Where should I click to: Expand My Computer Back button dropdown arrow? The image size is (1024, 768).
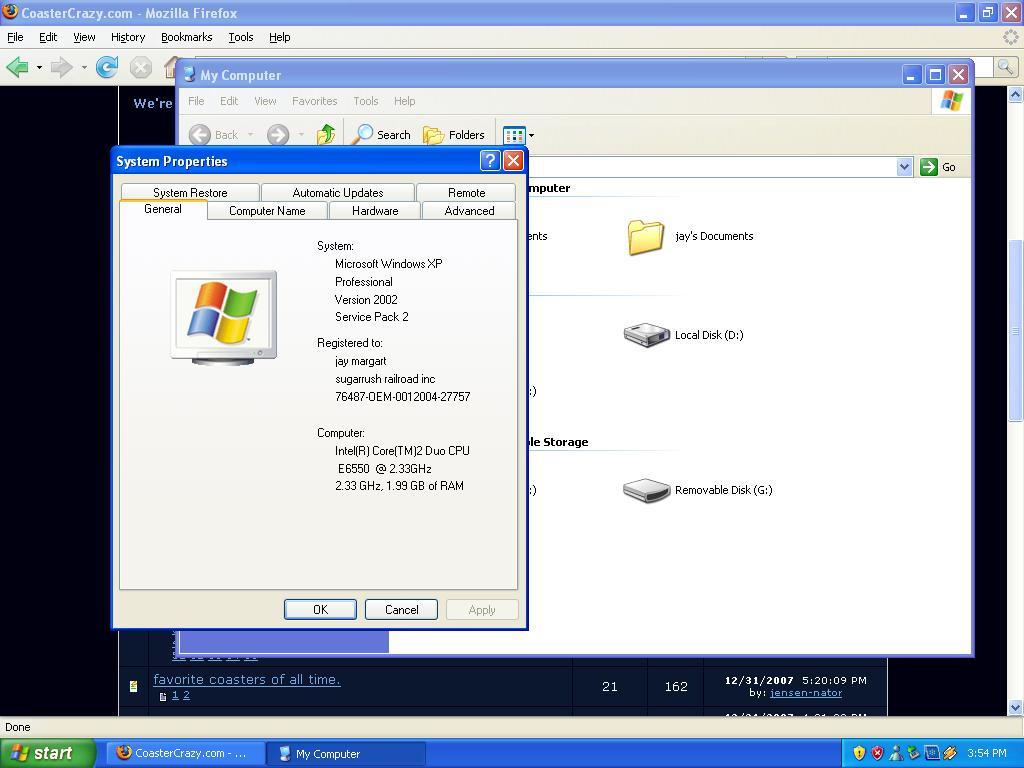(x=250, y=135)
